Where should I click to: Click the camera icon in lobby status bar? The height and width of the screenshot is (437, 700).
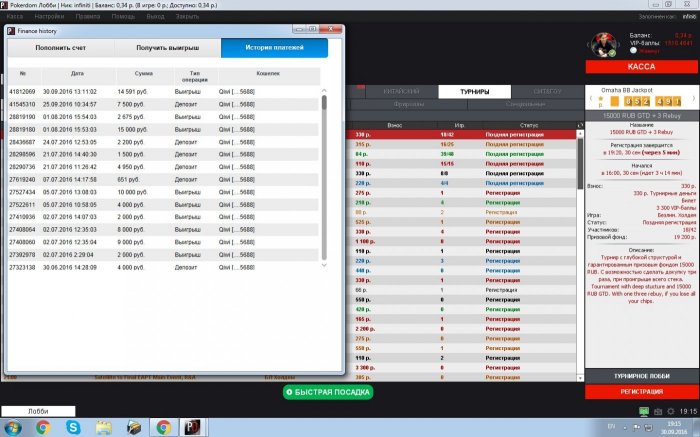pyautogui.click(x=658, y=412)
